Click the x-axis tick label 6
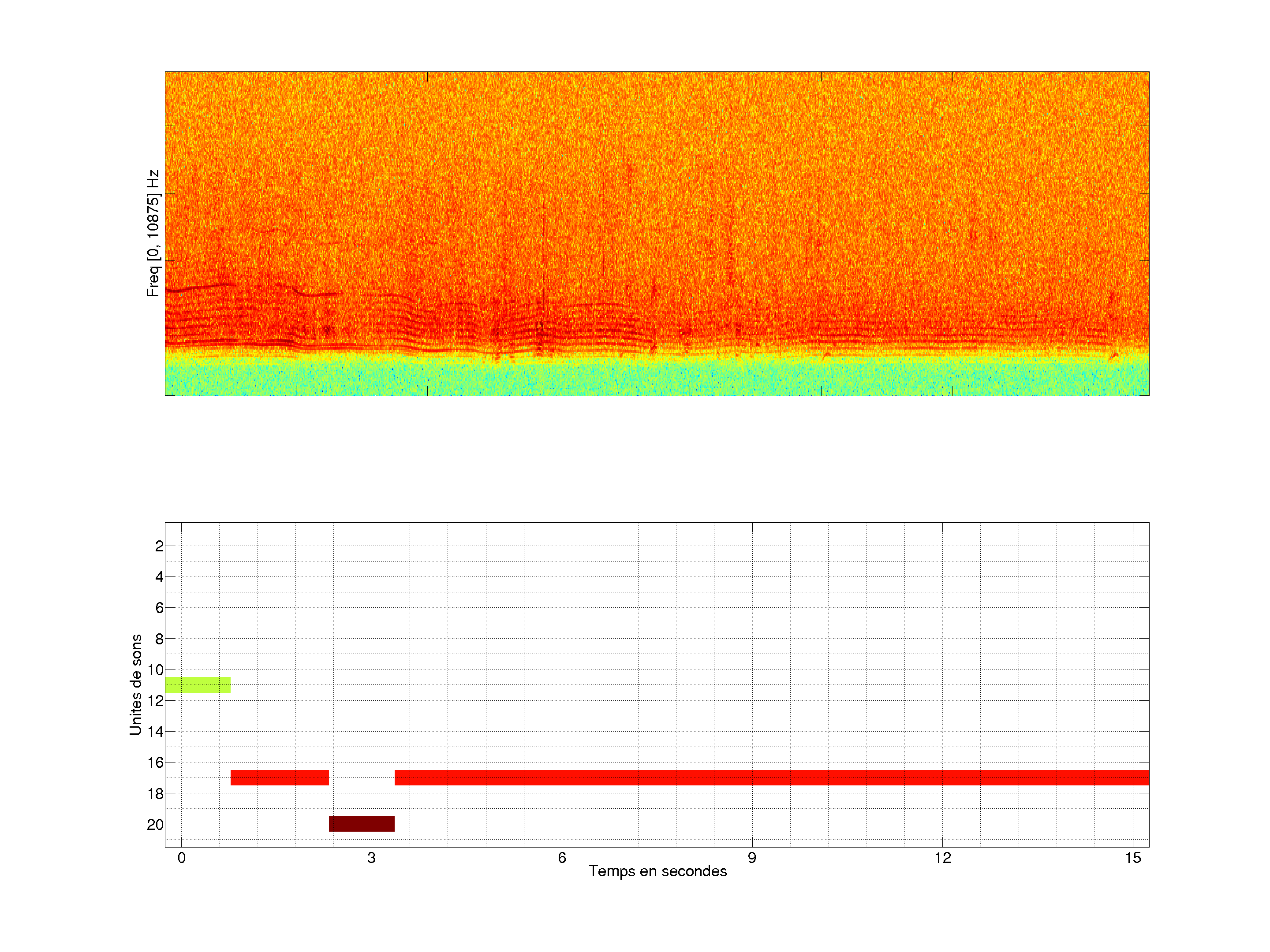 click(561, 858)
